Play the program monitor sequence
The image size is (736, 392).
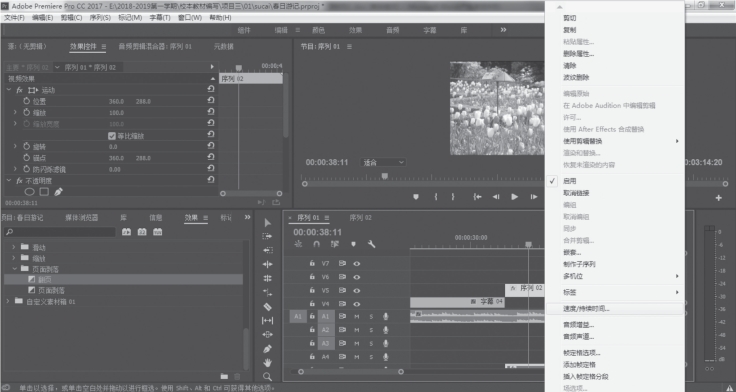tap(514, 197)
